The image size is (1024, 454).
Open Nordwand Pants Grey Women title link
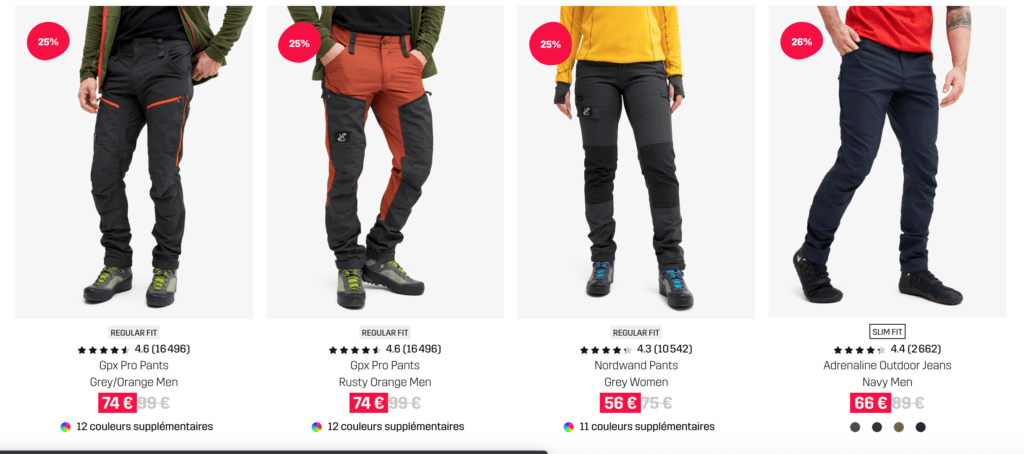pyautogui.click(x=636, y=374)
